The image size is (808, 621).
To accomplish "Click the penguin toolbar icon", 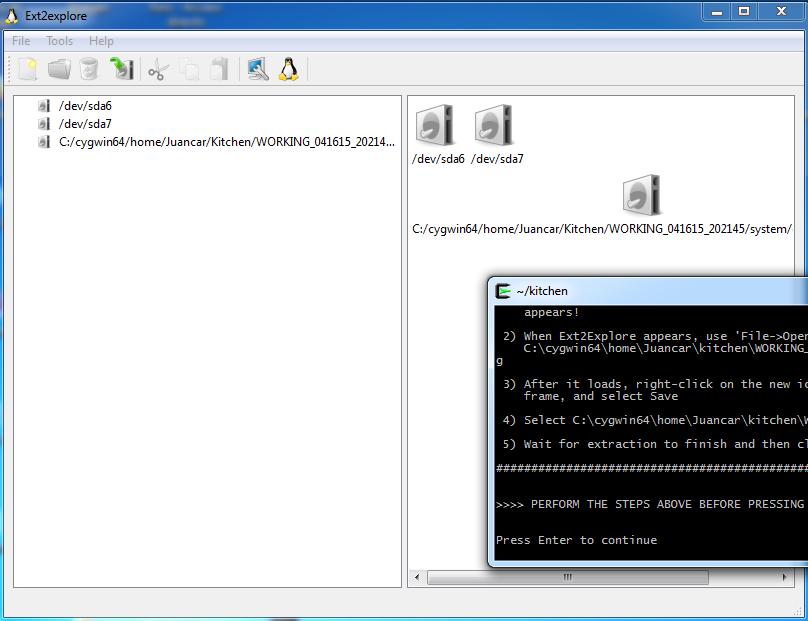I will tap(289, 69).
